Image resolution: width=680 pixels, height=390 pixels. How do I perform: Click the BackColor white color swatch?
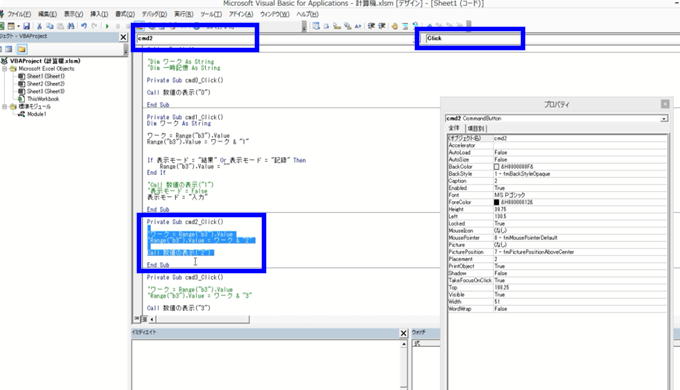tap(497, 167)
